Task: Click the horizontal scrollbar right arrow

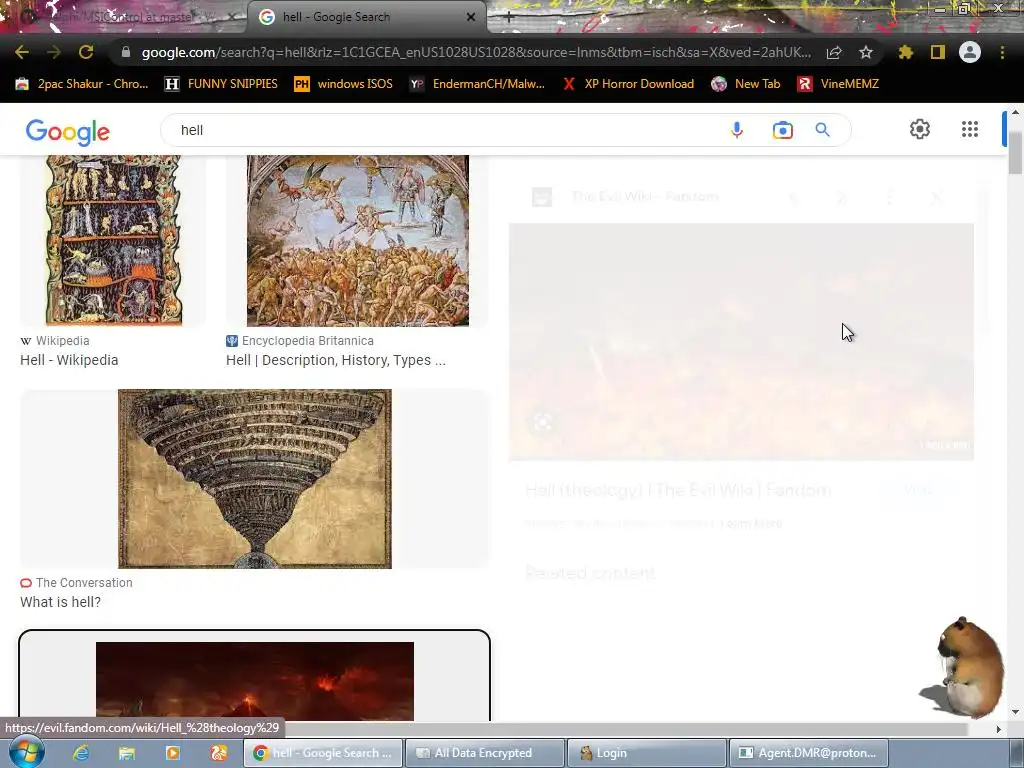Action: point(999,729)
